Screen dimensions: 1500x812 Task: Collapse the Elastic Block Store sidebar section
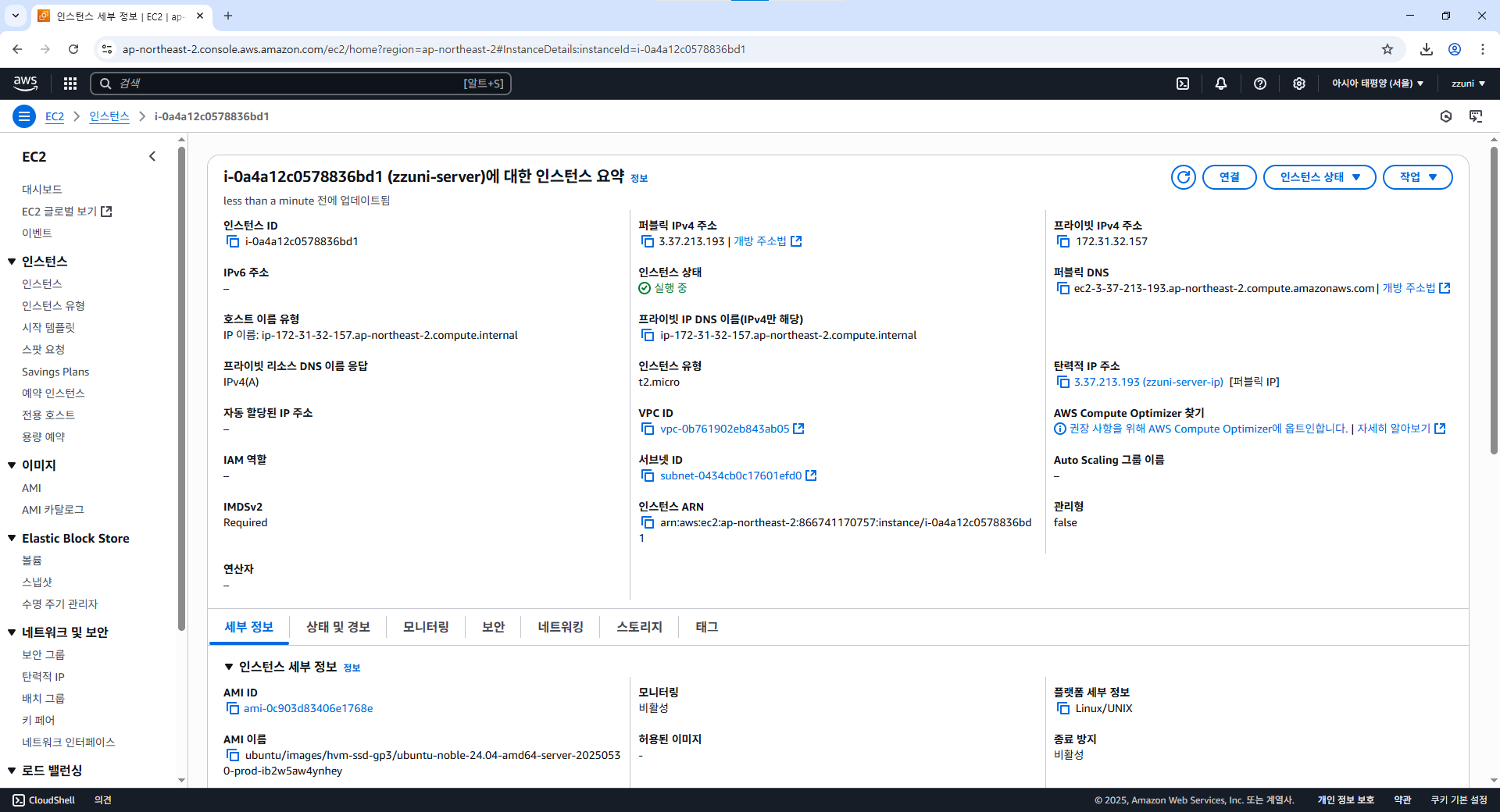(12, 538)
